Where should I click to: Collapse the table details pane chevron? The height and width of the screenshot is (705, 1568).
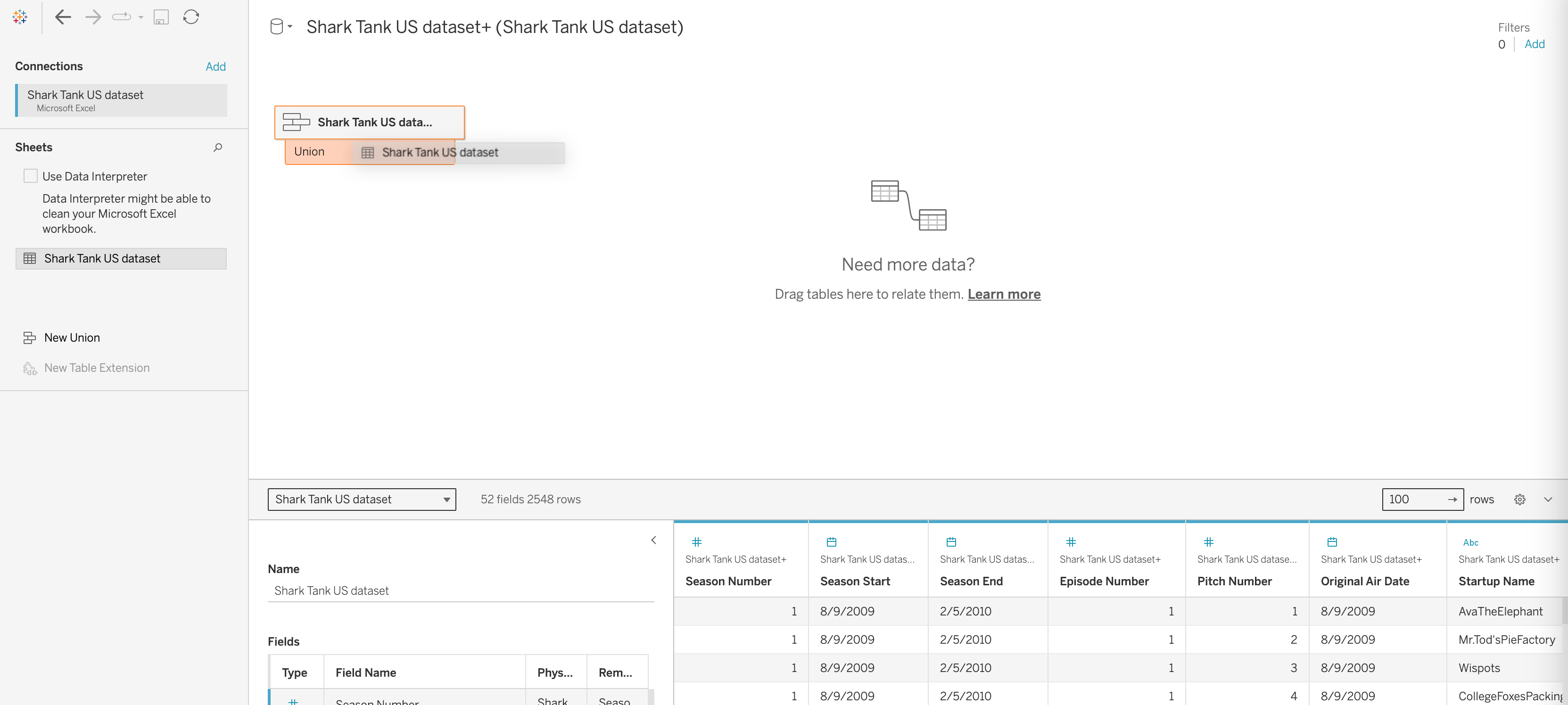653,540
